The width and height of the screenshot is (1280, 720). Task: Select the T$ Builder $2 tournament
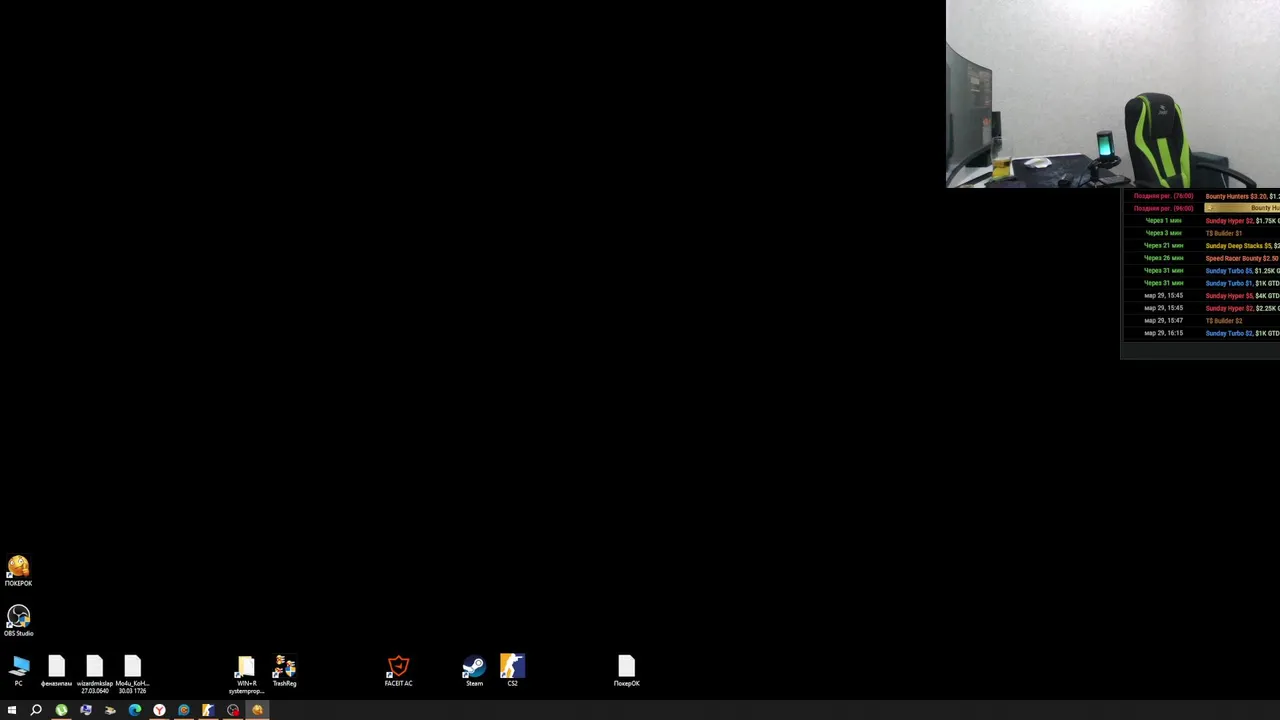1224,321
